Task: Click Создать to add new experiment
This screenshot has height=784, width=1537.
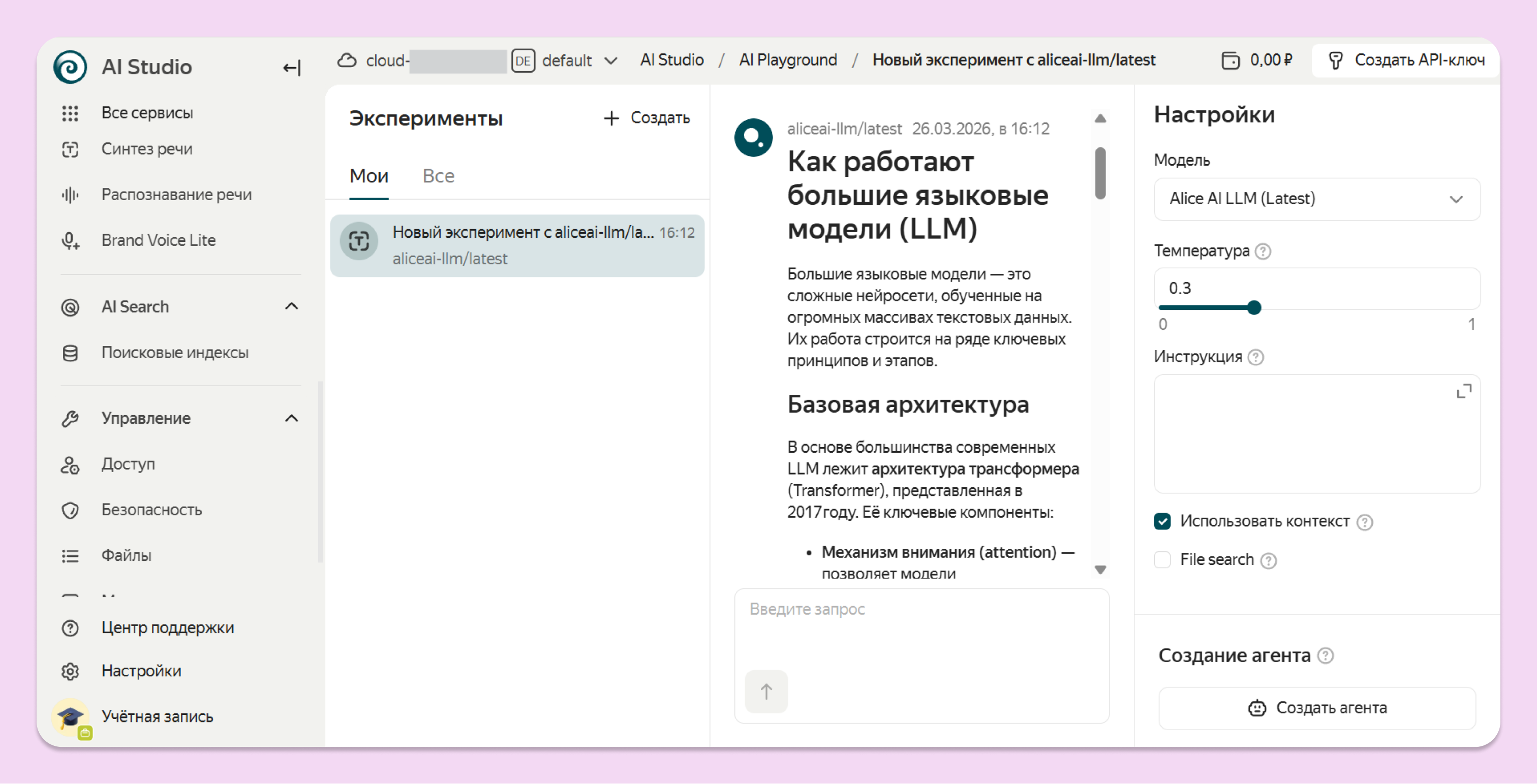Action: tap(647, 118)
